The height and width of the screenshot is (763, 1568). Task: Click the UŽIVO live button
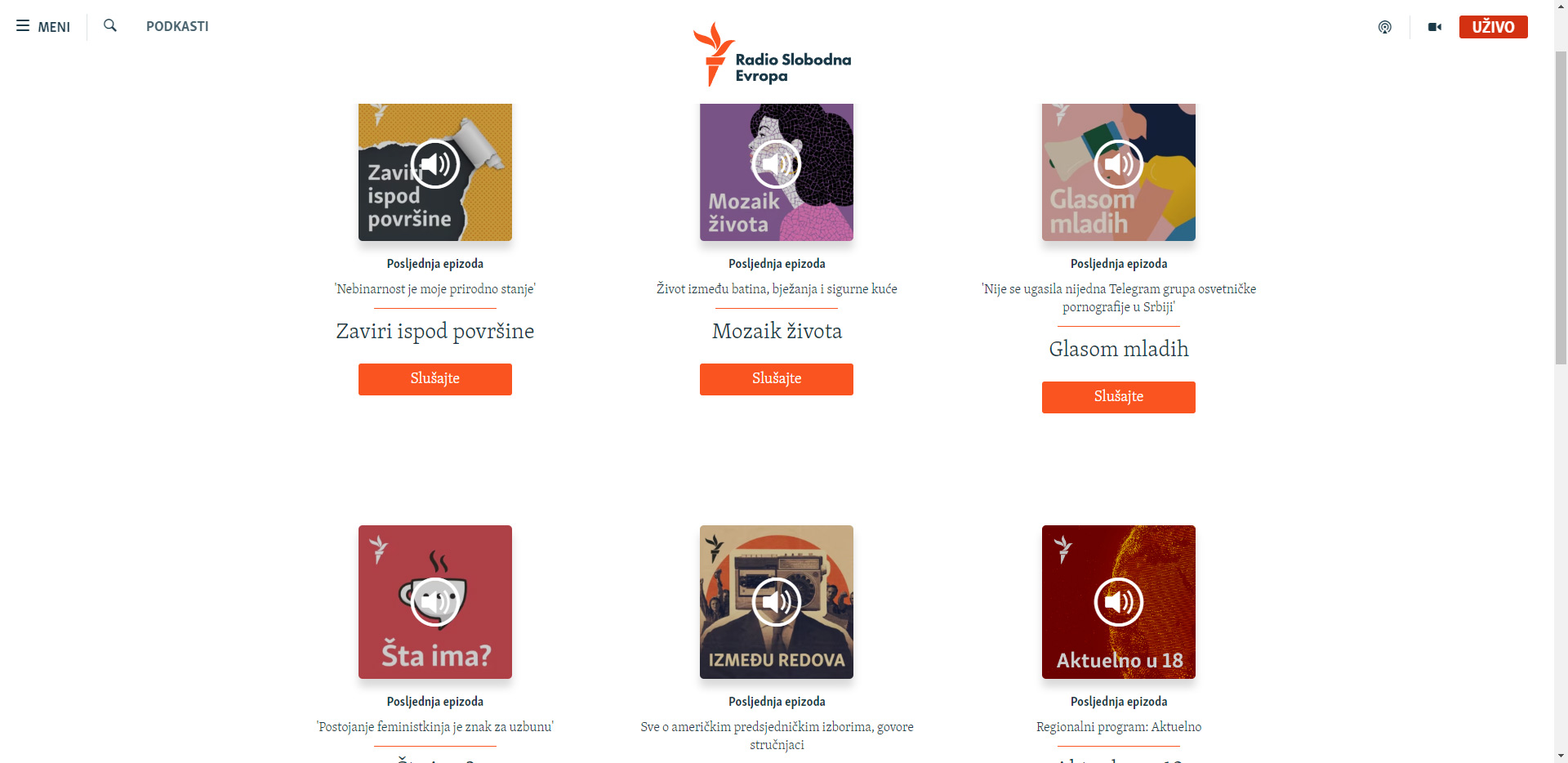pos(1493,27)
